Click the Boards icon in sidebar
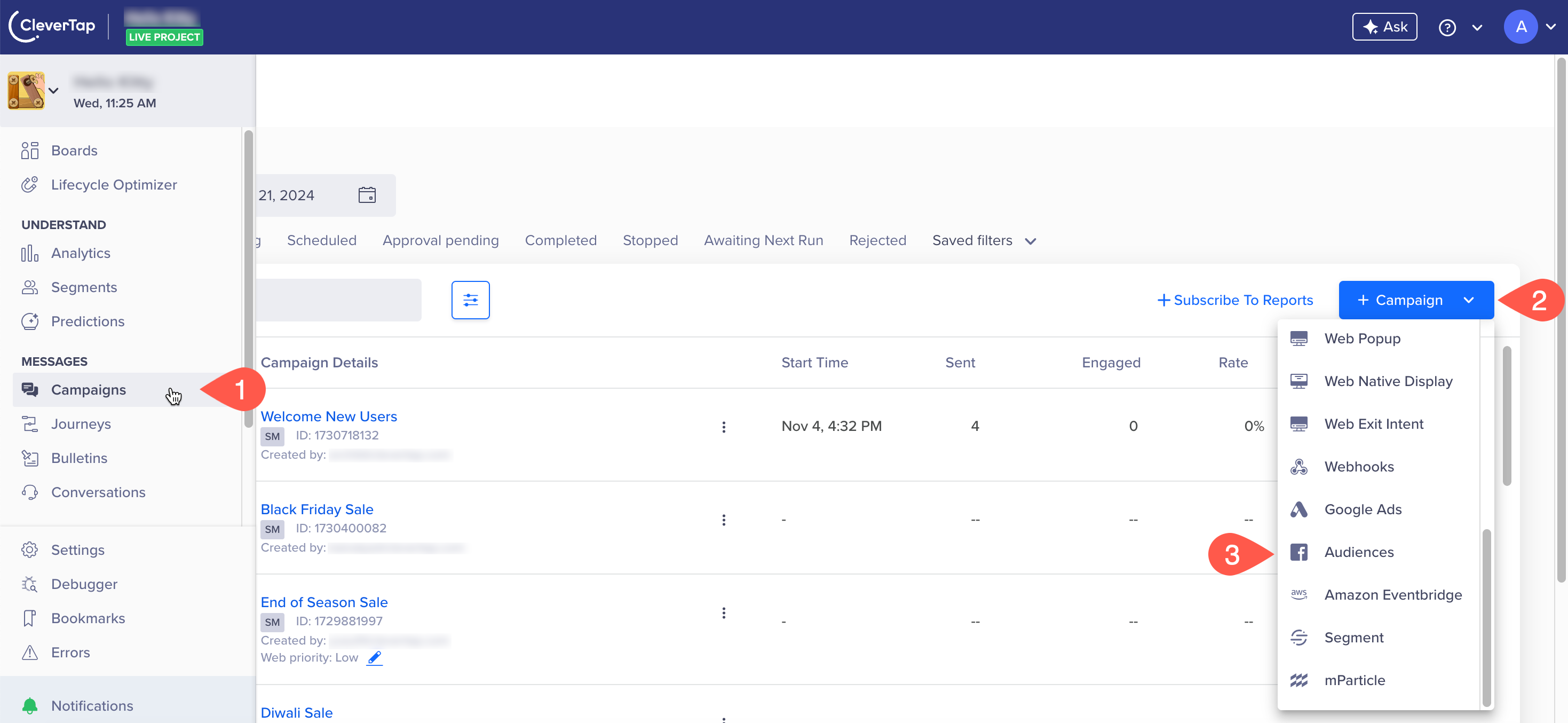 30,150
